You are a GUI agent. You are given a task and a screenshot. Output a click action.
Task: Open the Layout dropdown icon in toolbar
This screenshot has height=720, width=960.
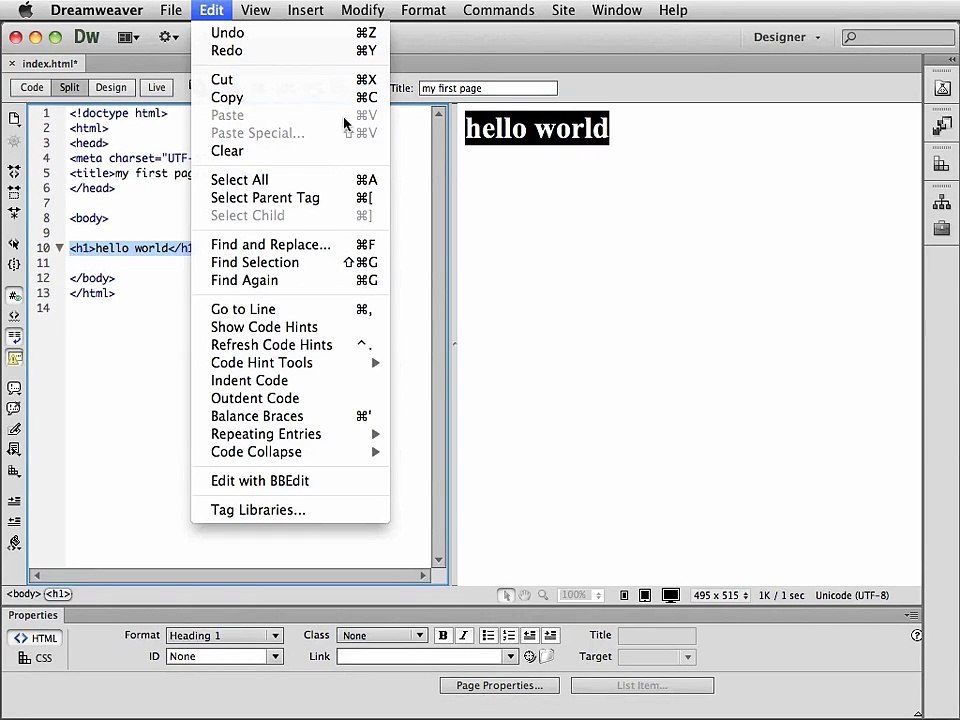pos(128,37)
